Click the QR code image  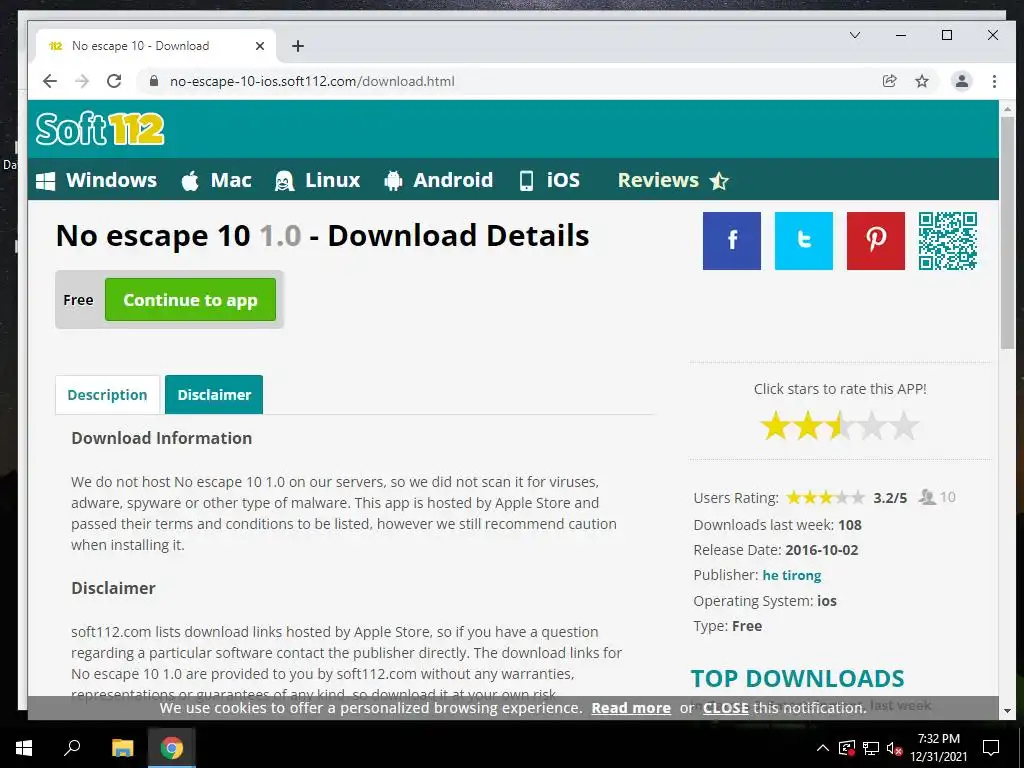click(x=948, y=240)
